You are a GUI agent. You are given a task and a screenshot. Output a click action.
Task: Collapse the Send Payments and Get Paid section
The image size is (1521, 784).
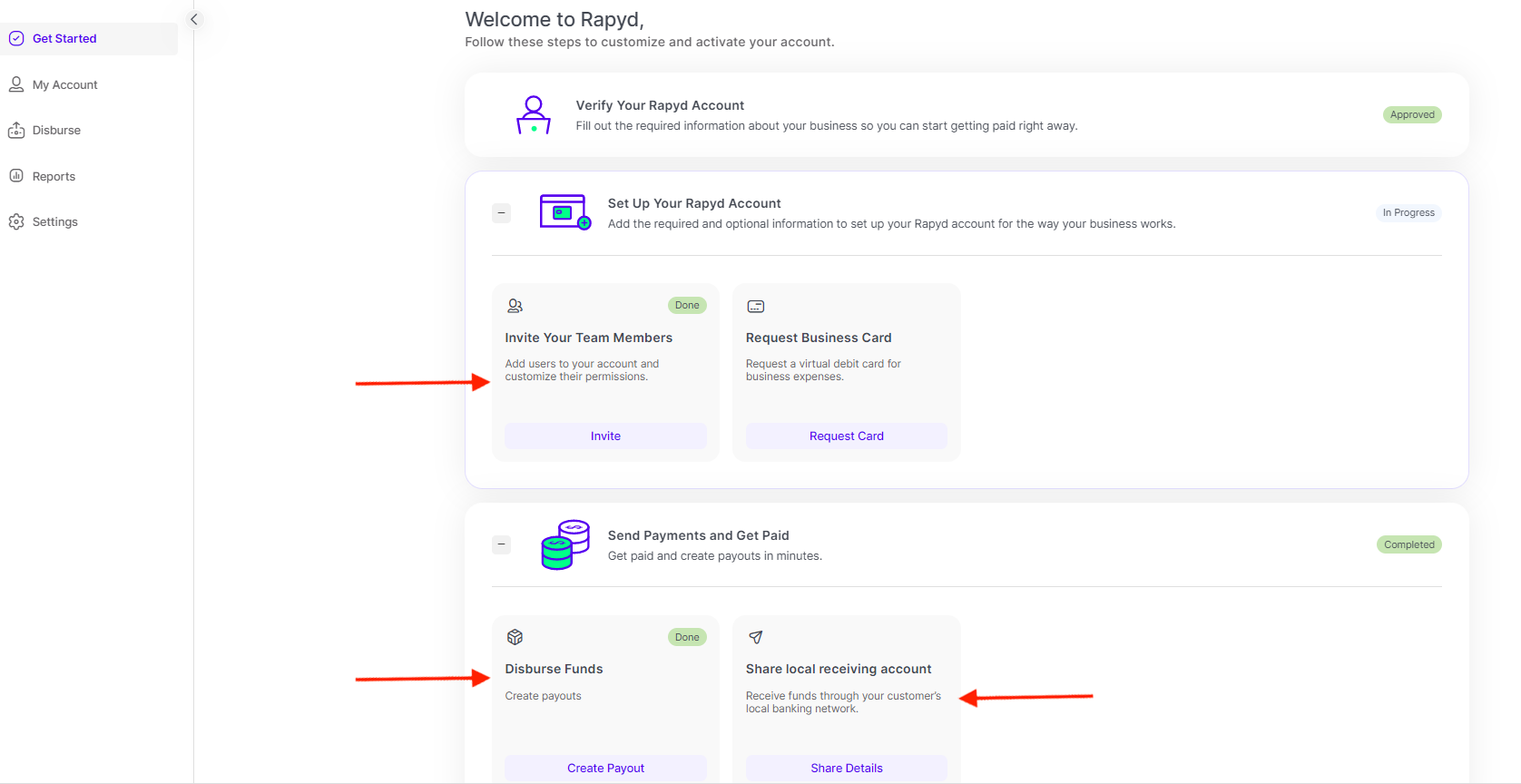point(501,544)
